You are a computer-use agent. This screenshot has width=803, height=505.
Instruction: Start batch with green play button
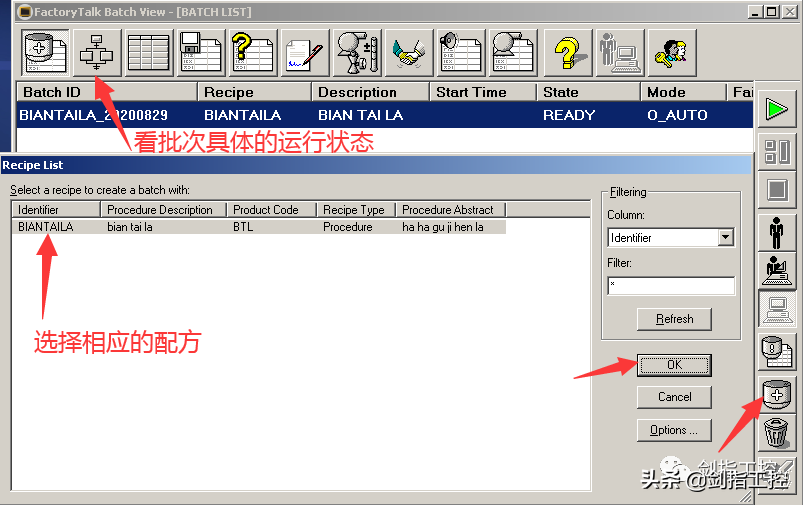point(777,108)
